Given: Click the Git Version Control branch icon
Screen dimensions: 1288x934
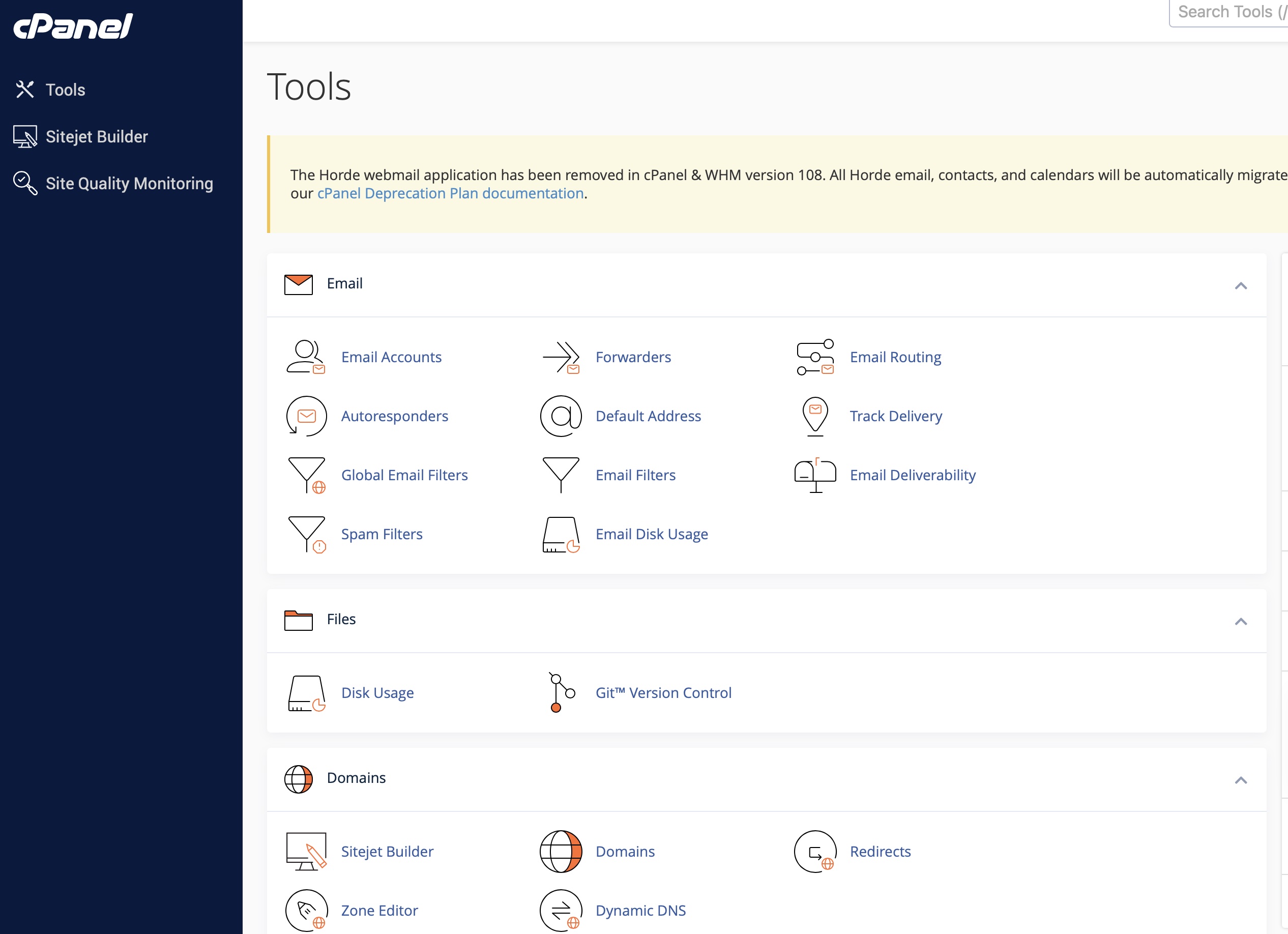Looking at the screenshot, I should tap(562, 693).
